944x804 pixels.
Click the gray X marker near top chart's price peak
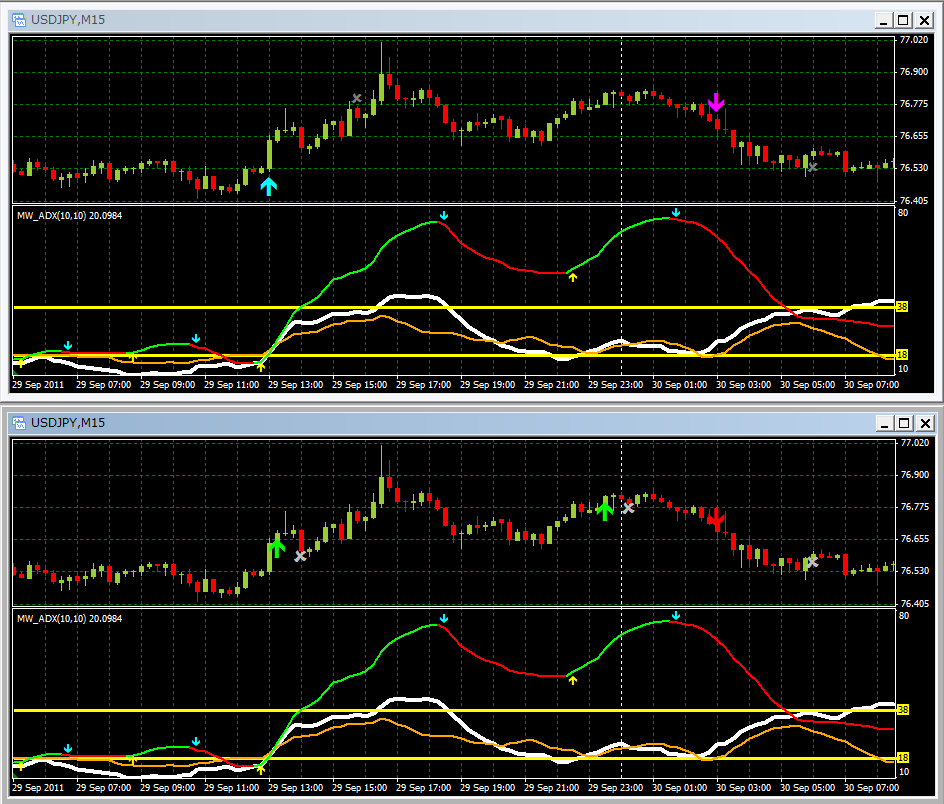pyautogui.click(x=357, y=98)
